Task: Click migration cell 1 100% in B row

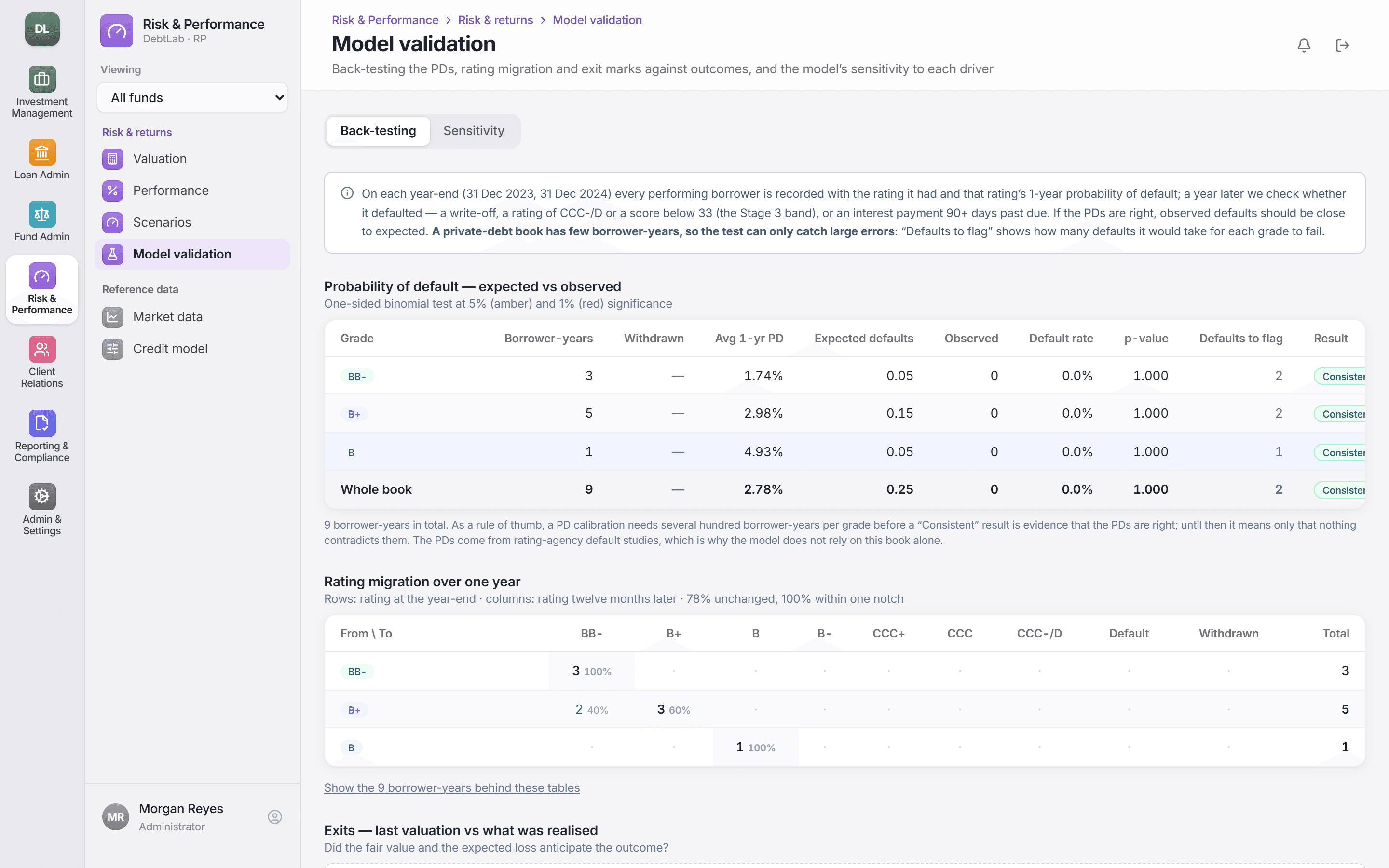Action: tap(755, 747)
